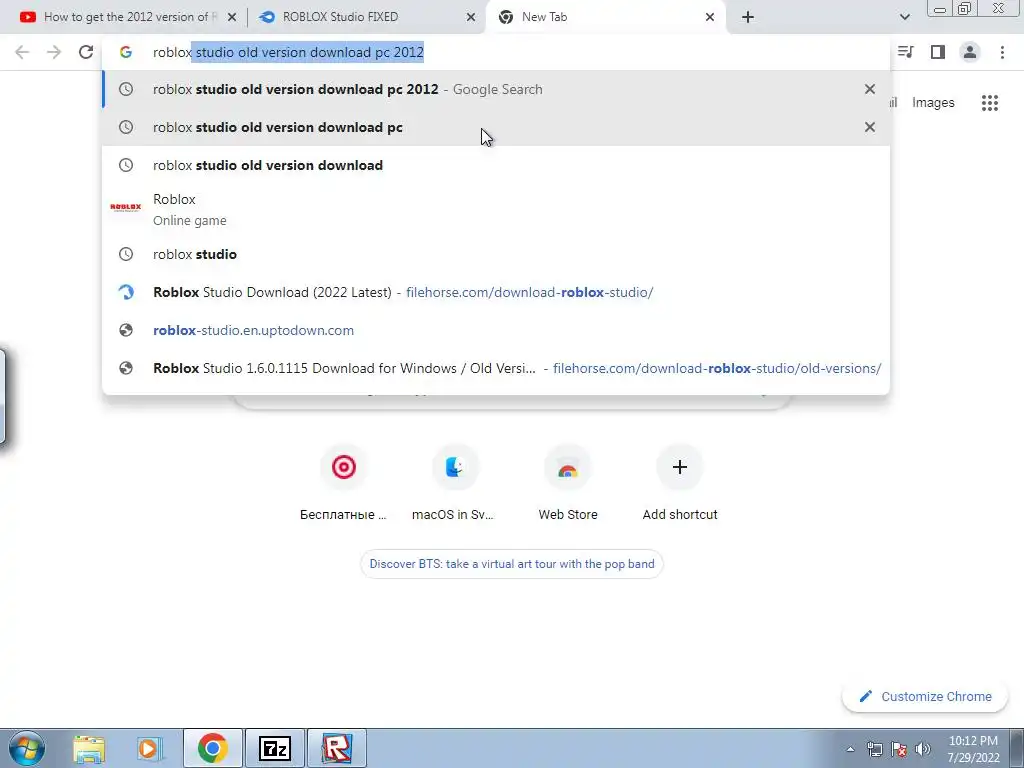Open the Discover BTS virtual art tour link
Viewport: 1024px width, 768px height.
512,564
